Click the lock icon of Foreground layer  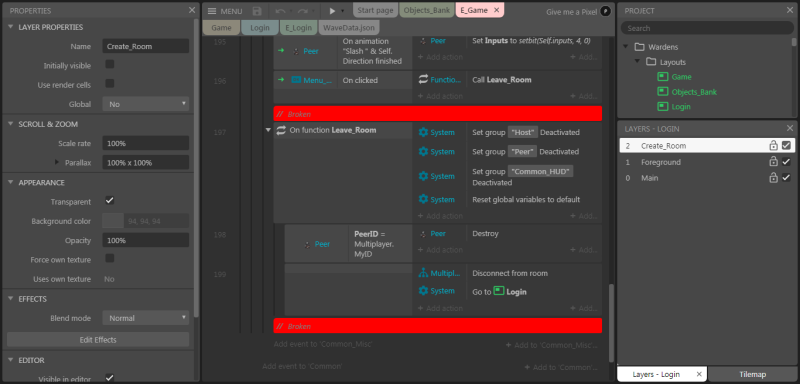(x=773, y=162)
